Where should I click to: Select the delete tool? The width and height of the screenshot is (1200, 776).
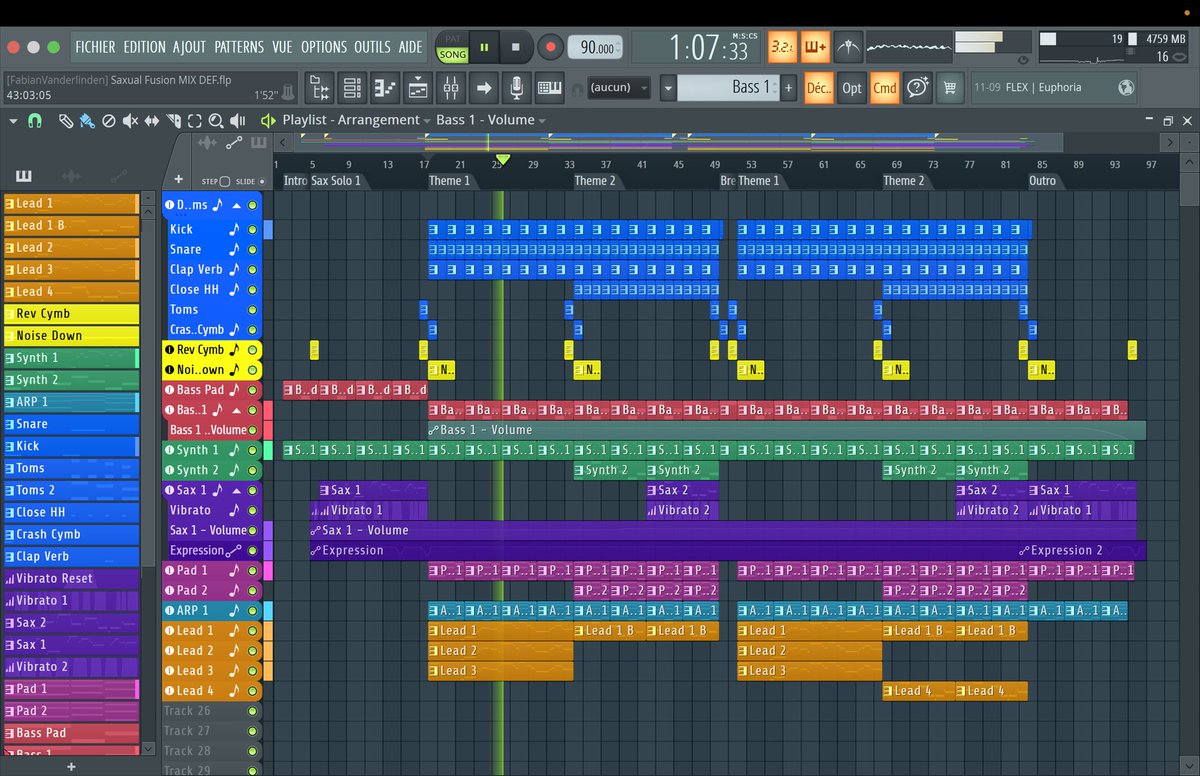tap(109, 121)
